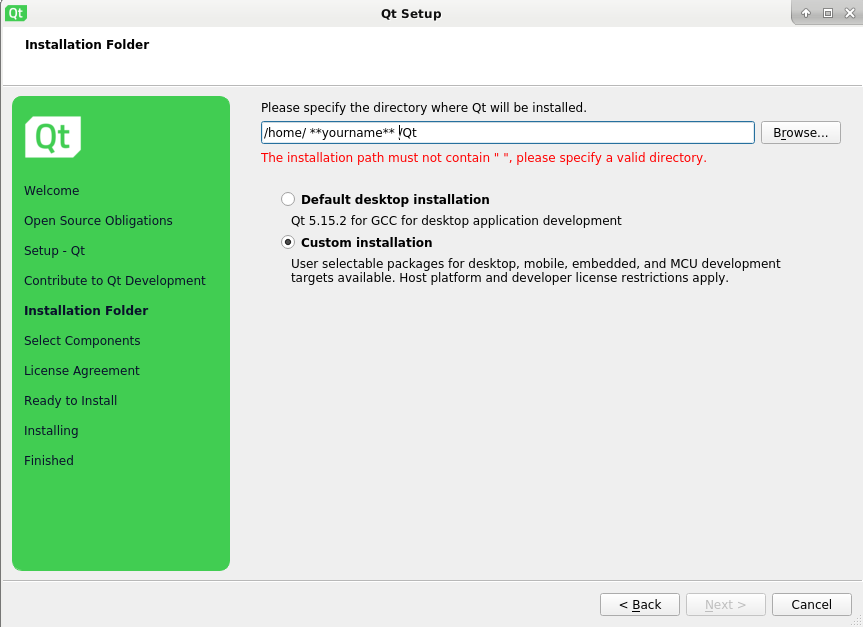The height and width of the screenshot is (627, 863).
Task: Click the window resize grip in the corner
Action: [x=856, y=620]
